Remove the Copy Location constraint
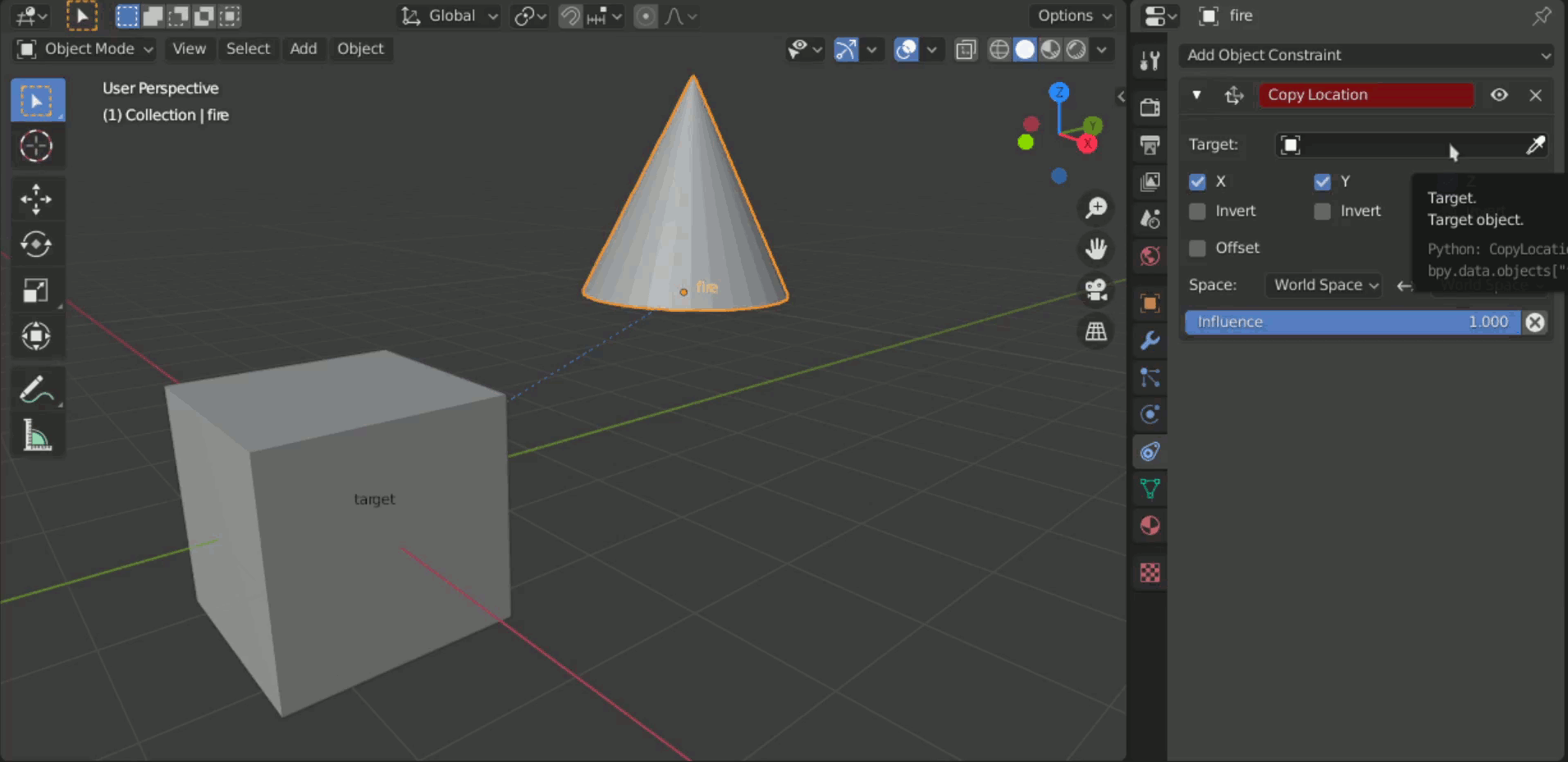 [1535, 95]
